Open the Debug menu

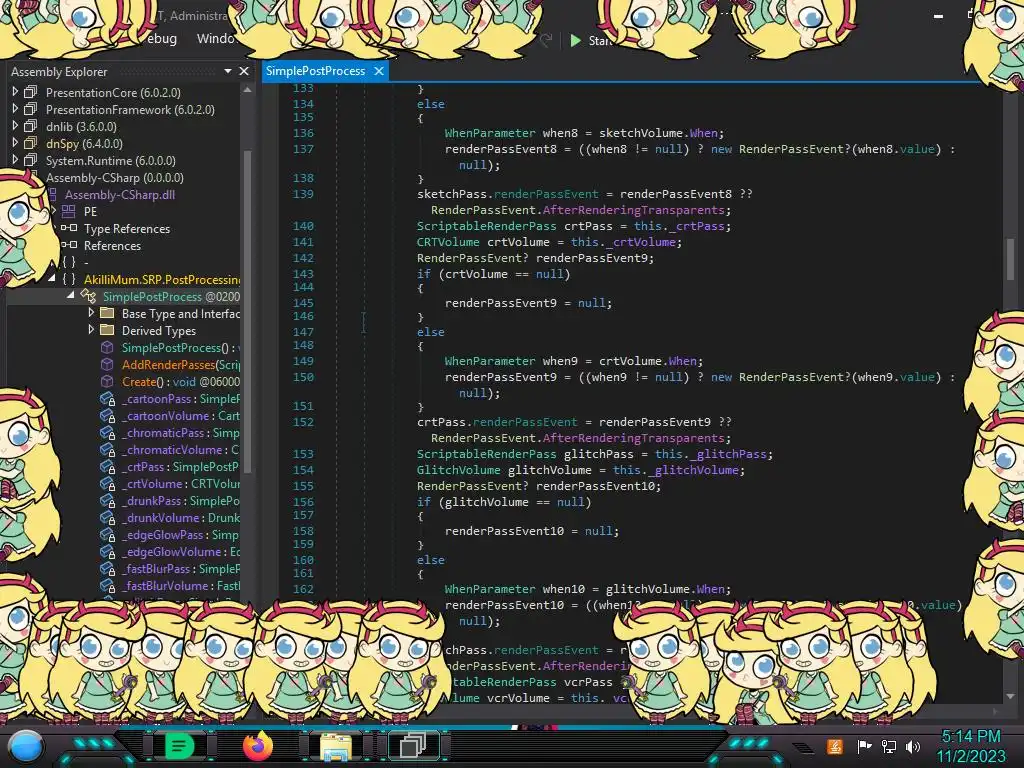160,39
